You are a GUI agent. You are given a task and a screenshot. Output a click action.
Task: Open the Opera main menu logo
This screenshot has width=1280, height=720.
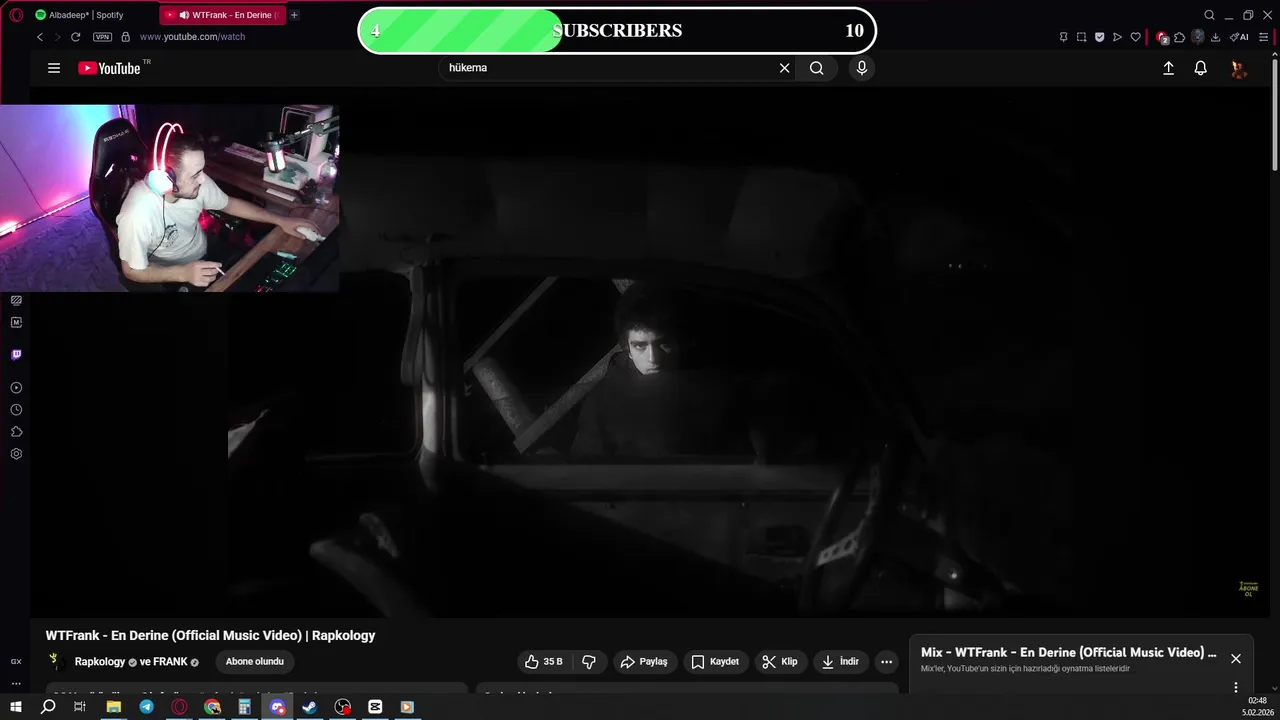[16, 15]
